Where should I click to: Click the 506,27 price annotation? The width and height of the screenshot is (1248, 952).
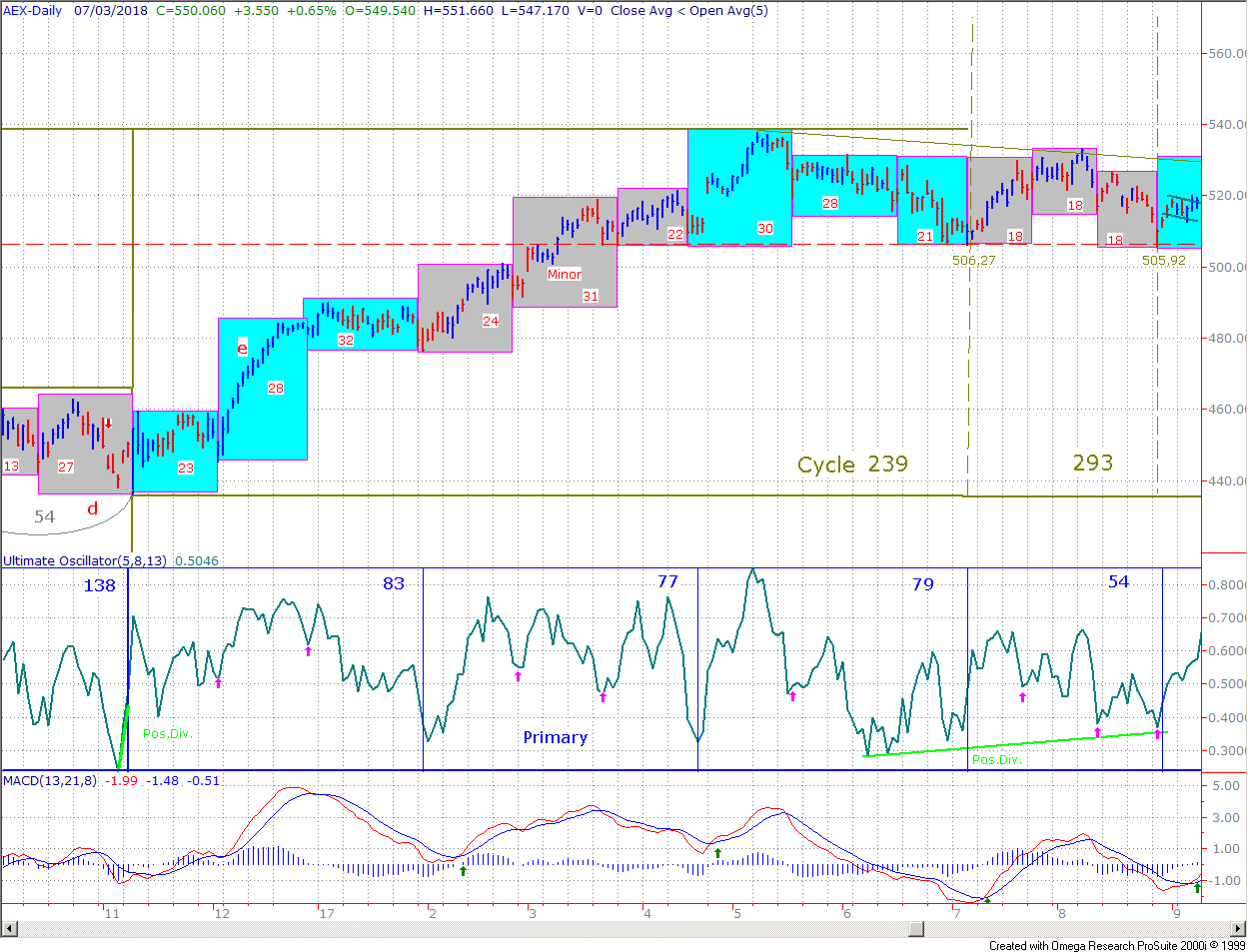(974, 260)
